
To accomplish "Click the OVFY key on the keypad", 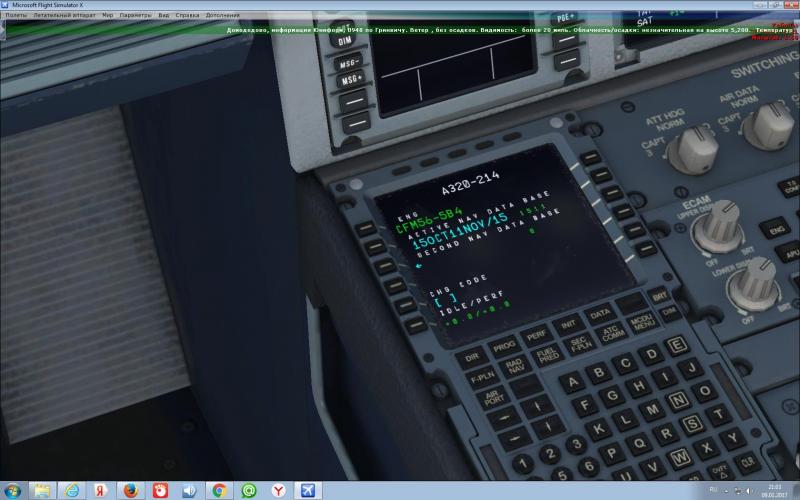I will pyautogui.click(x=719, y=470).
